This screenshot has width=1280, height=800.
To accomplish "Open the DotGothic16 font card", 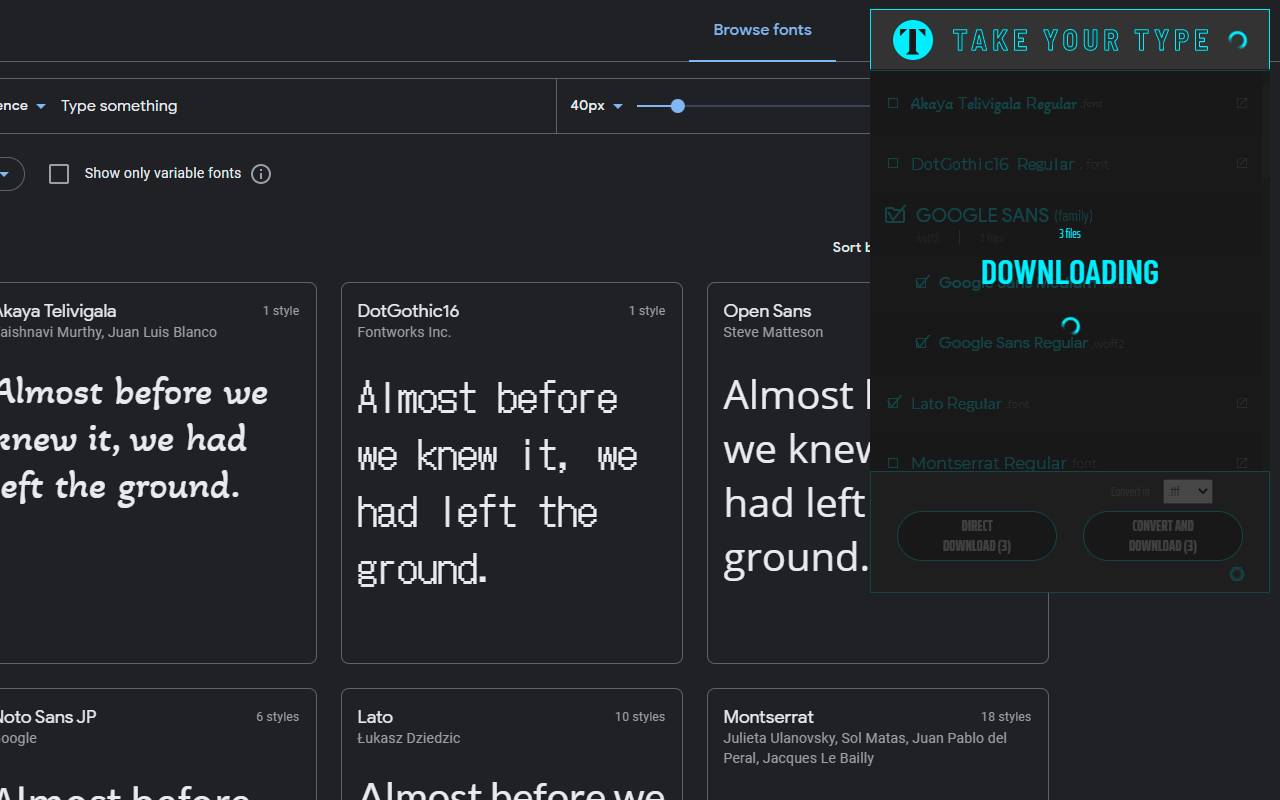I will (512, 473).
